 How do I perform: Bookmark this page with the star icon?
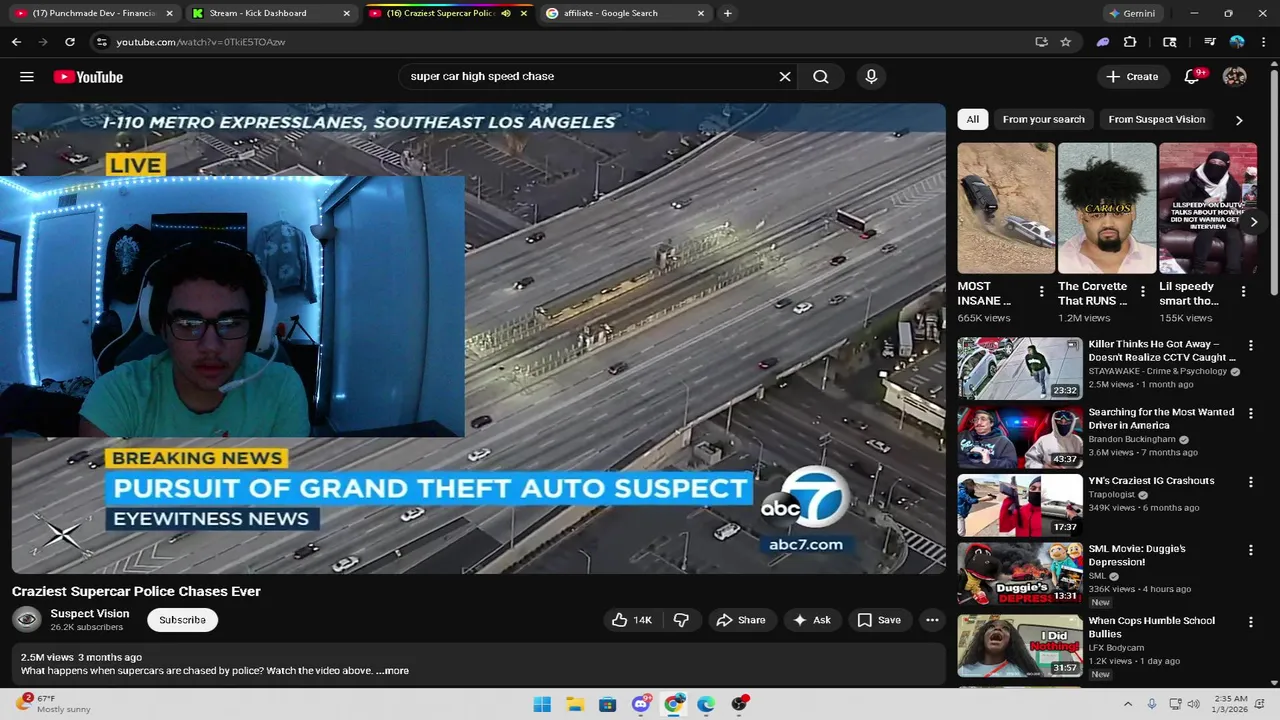(1066, 42)
